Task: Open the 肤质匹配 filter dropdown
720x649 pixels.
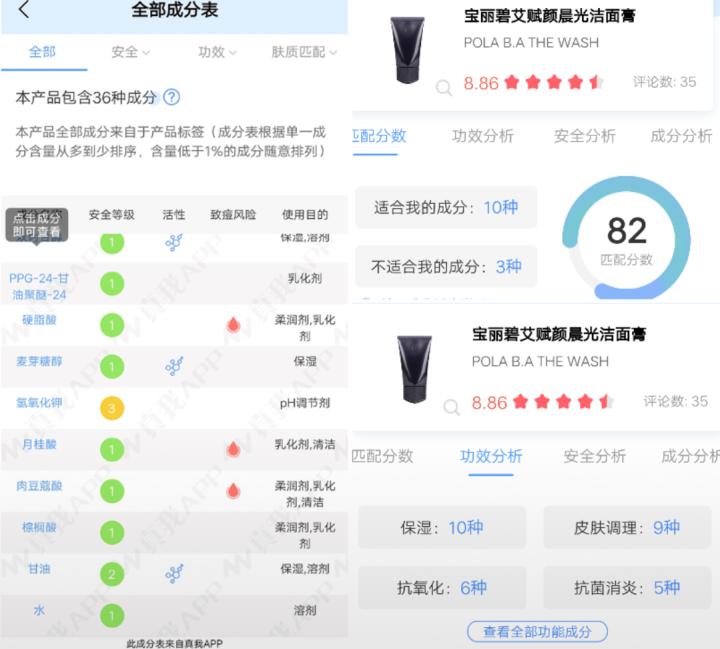Action: click(x=304, y=52)
